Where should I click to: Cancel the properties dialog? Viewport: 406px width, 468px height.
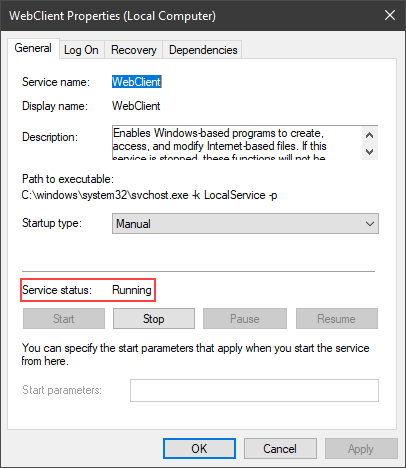coord(280,449)
